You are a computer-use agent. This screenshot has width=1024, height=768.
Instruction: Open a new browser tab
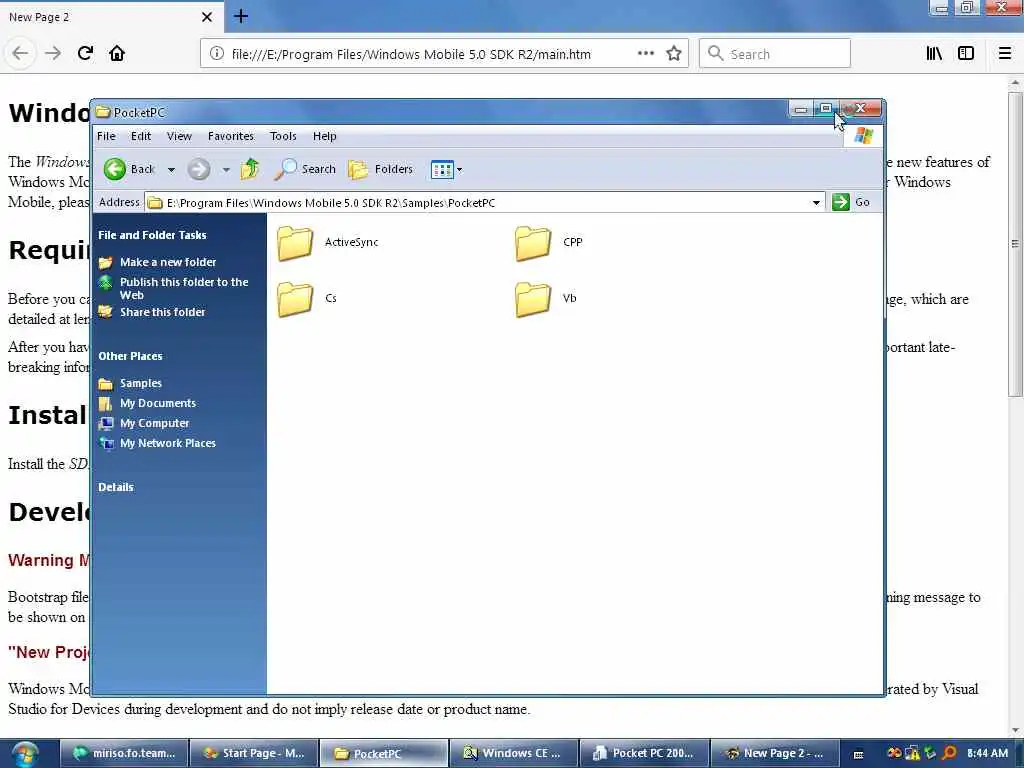[241, 16]
